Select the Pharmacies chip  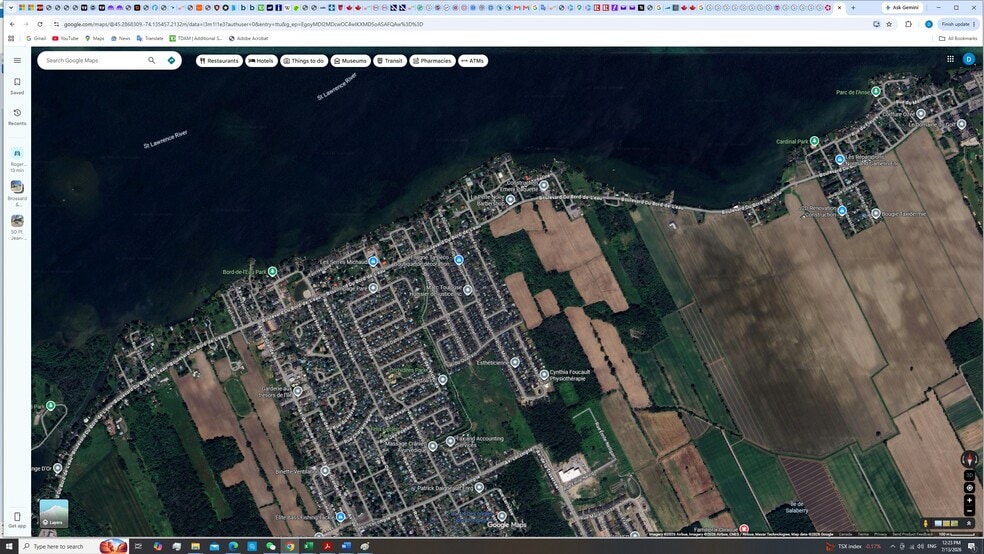click(x=432, y=61)
